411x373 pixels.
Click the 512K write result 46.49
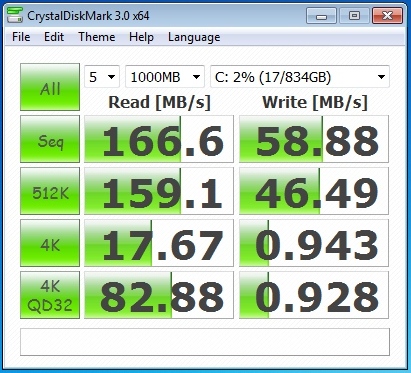(x=314, y=191)
